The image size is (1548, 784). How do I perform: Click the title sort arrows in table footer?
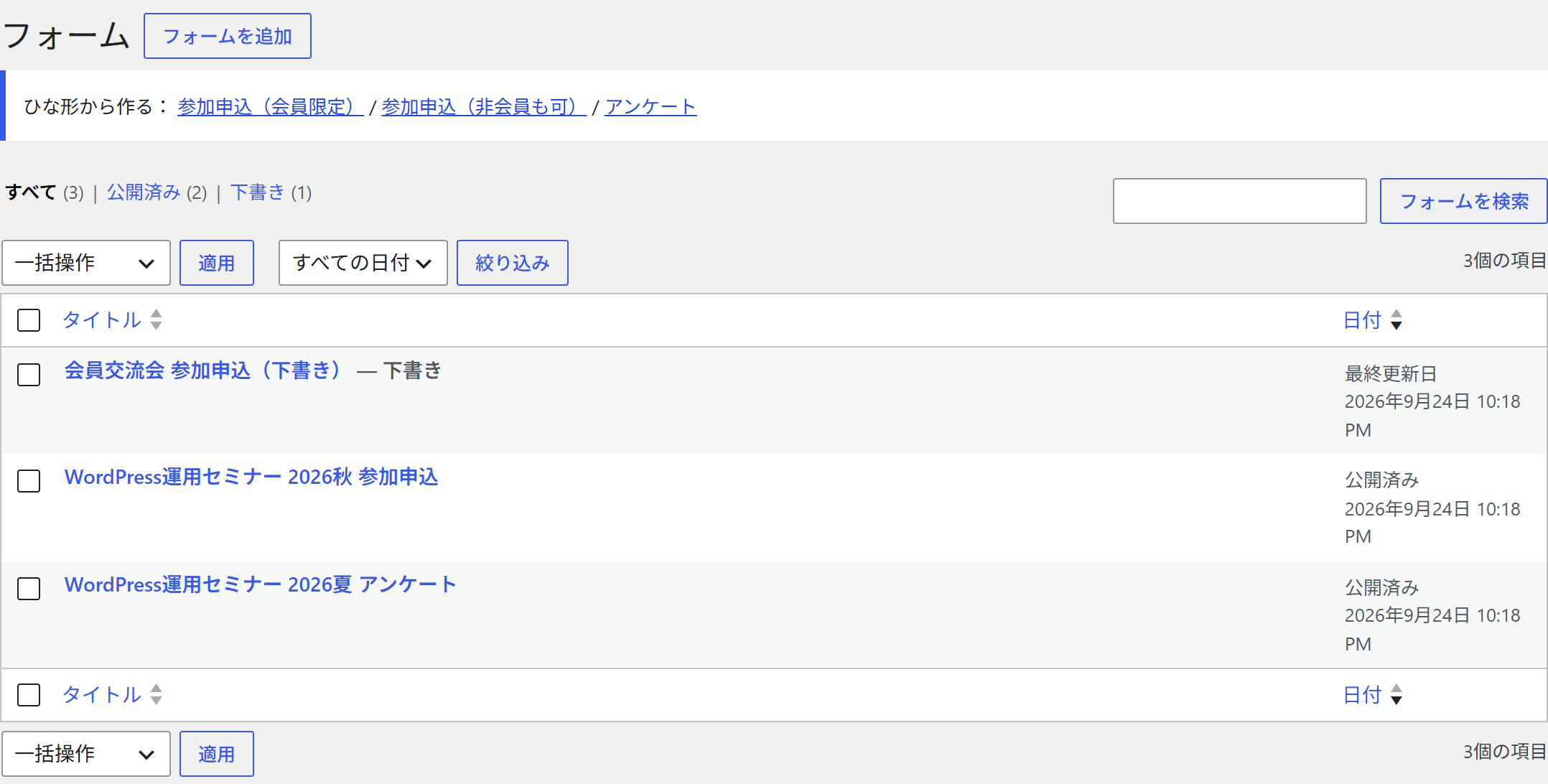(156, 694)
